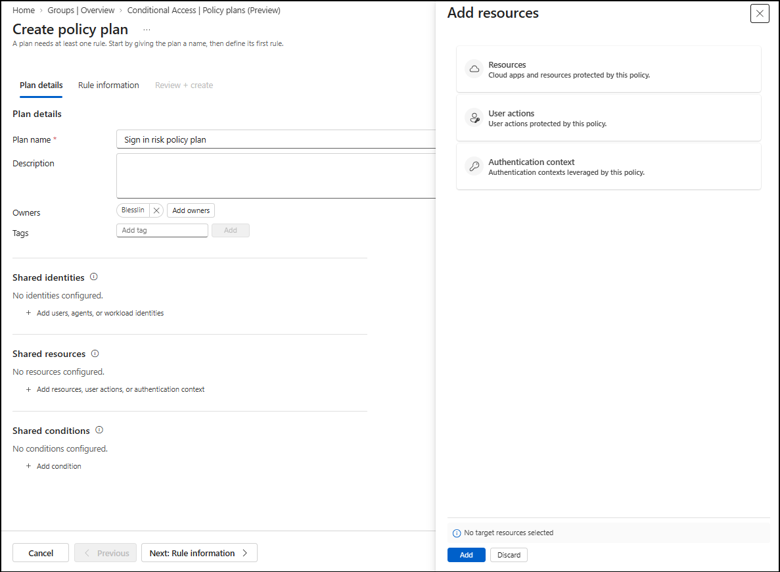
Task: Remove owner Blesslin with the X icon
Action: click(x=156, y=210)
